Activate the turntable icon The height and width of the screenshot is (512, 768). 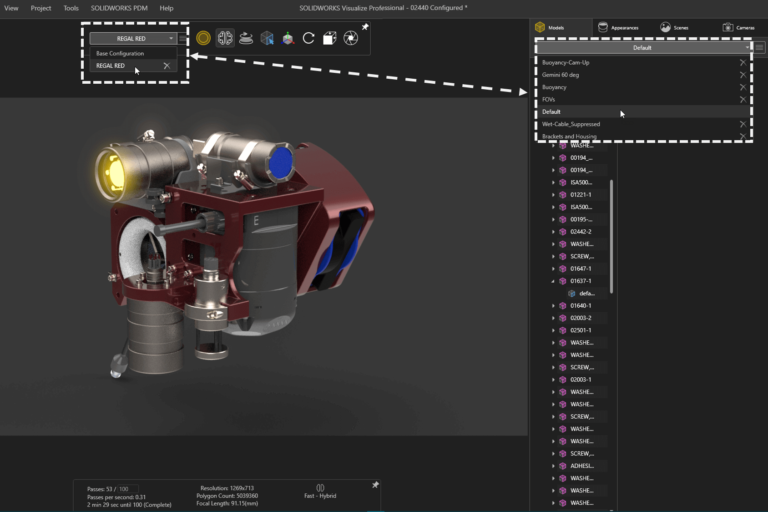246,38
